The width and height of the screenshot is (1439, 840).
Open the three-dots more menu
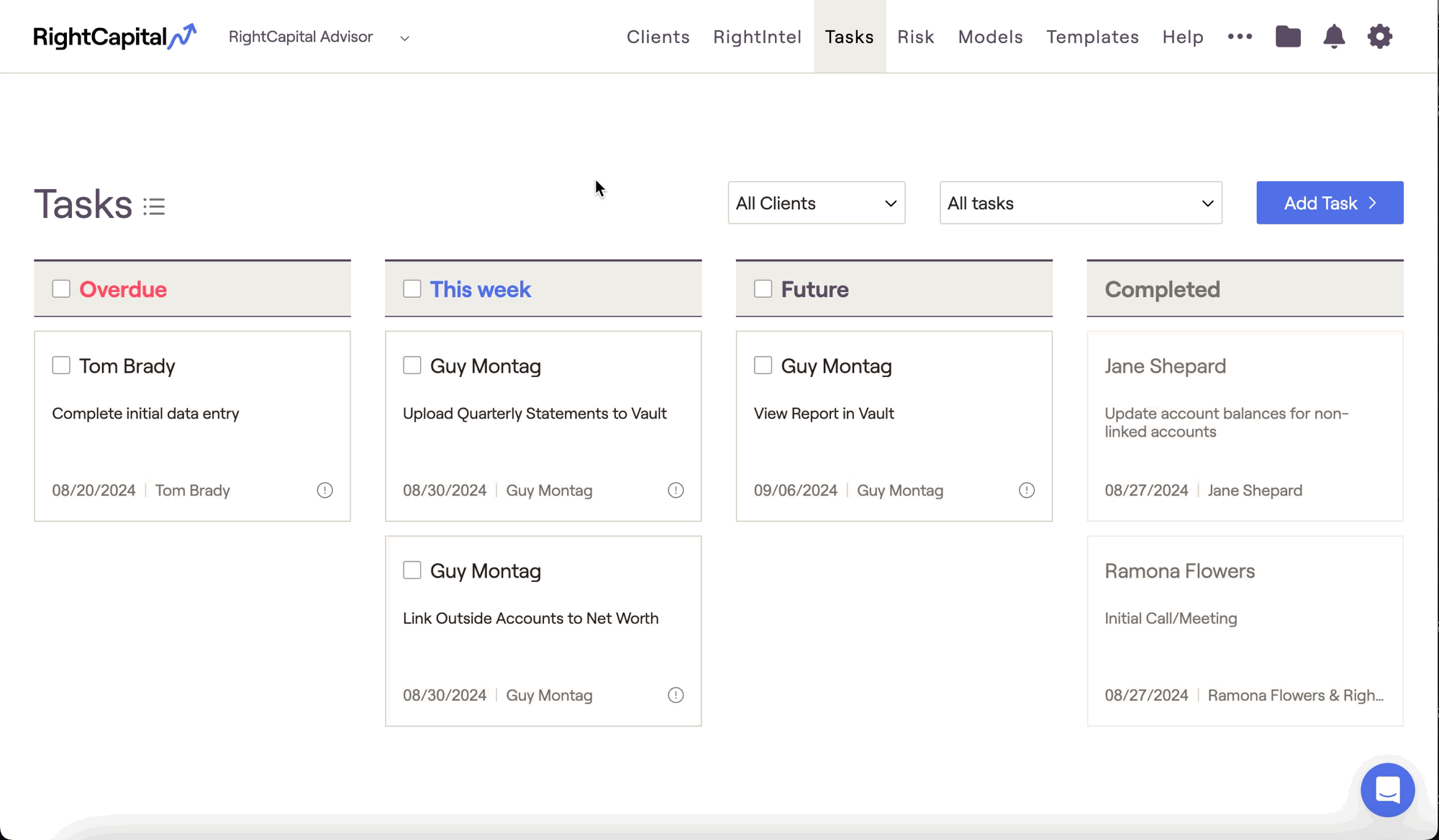1240,37
